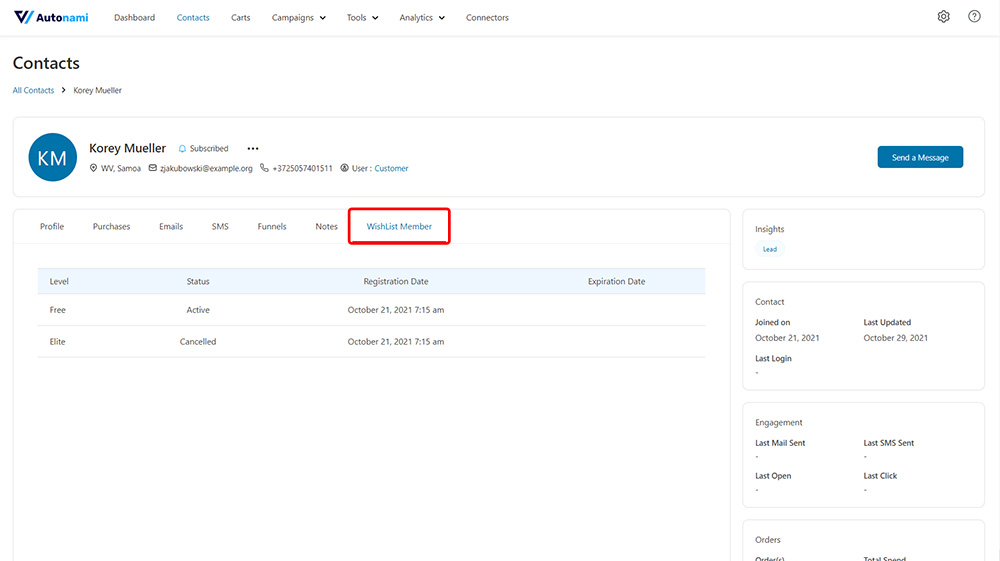Click the phone icon beside number

(x=264, y=168)
